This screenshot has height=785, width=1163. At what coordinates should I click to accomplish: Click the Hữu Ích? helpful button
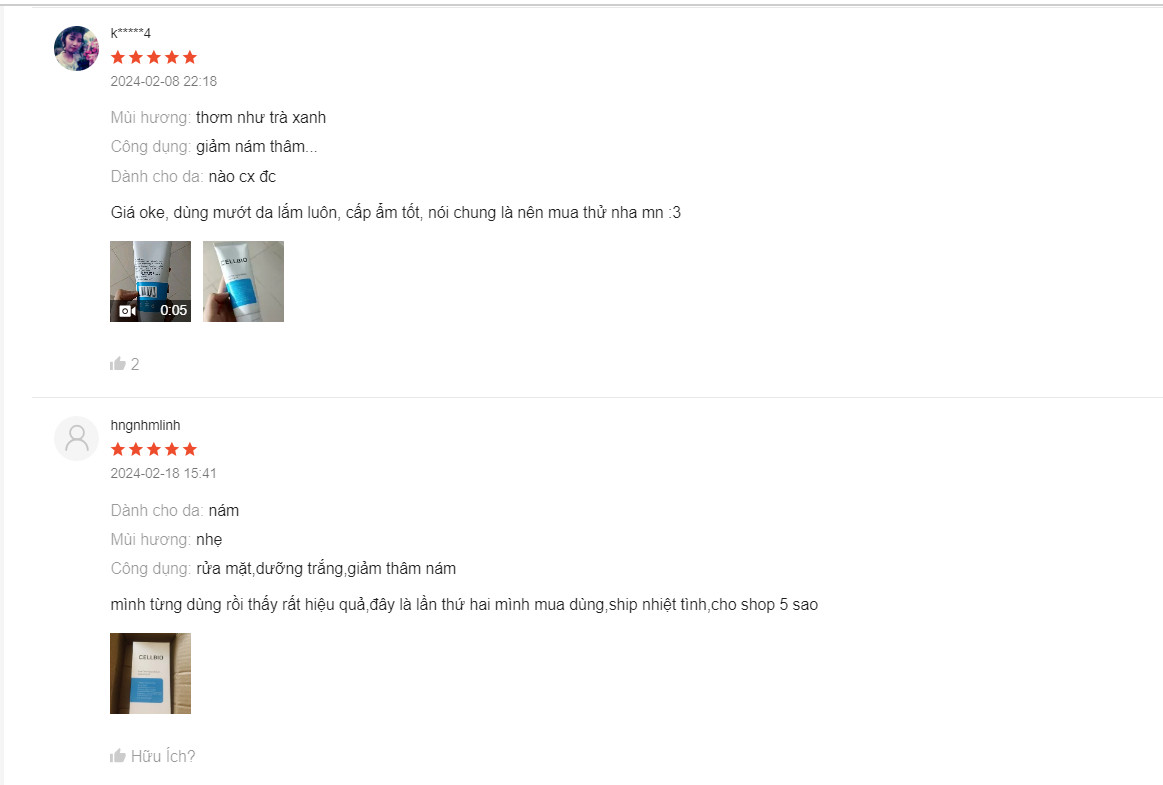tap(153, 755)
